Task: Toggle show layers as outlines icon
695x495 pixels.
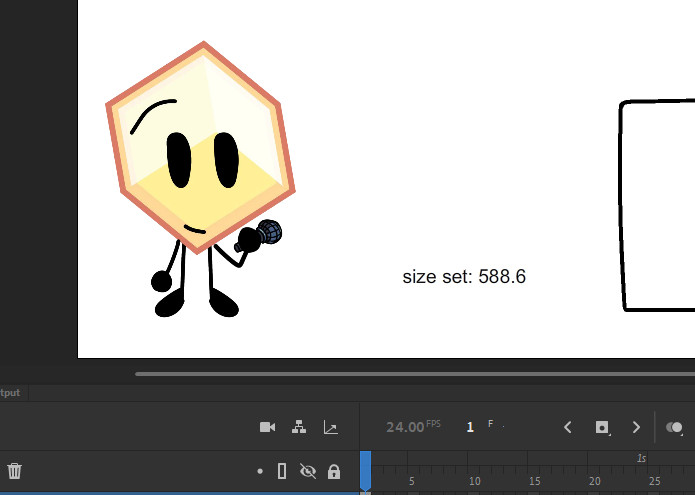Action: (282, 471)
